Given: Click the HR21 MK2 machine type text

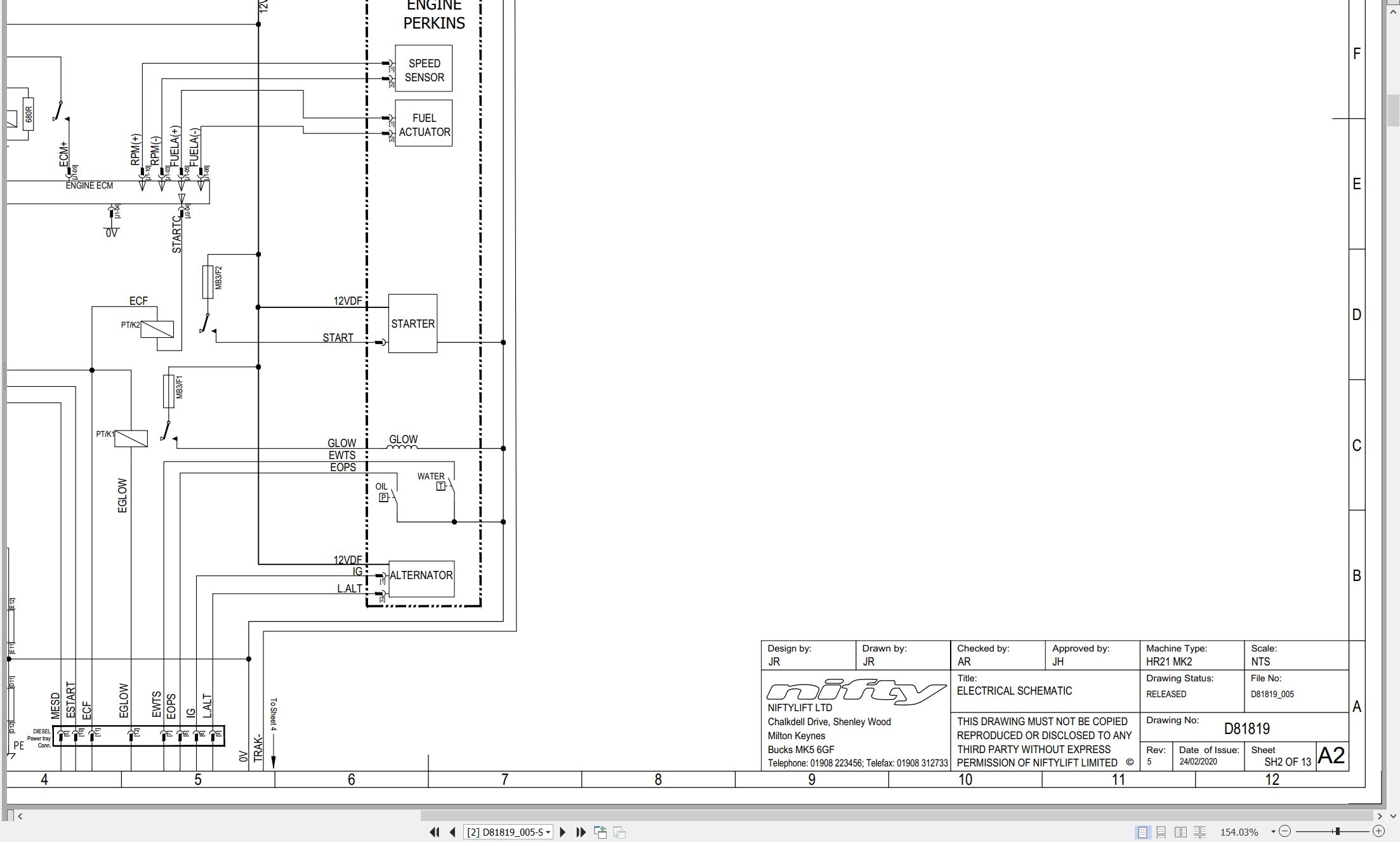Looking at the screenshot, I should tap(1169, 662).
